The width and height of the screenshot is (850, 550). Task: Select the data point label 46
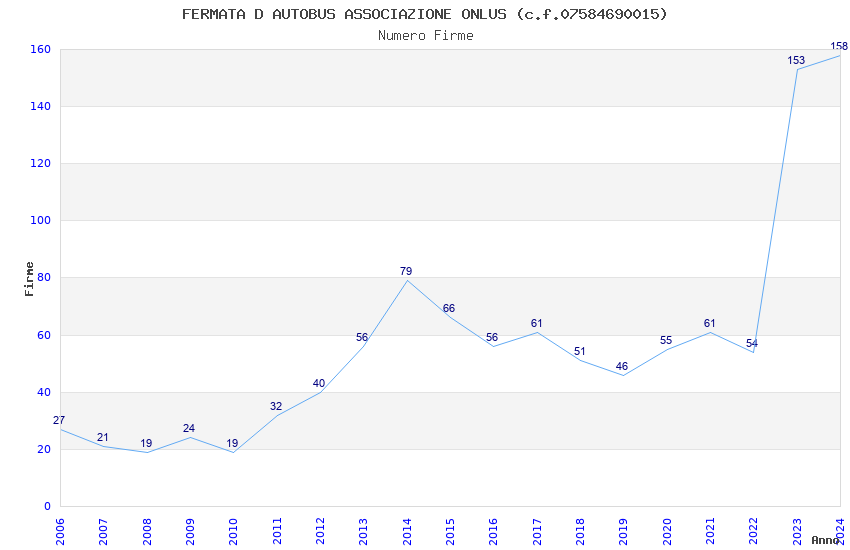[622, 366]
